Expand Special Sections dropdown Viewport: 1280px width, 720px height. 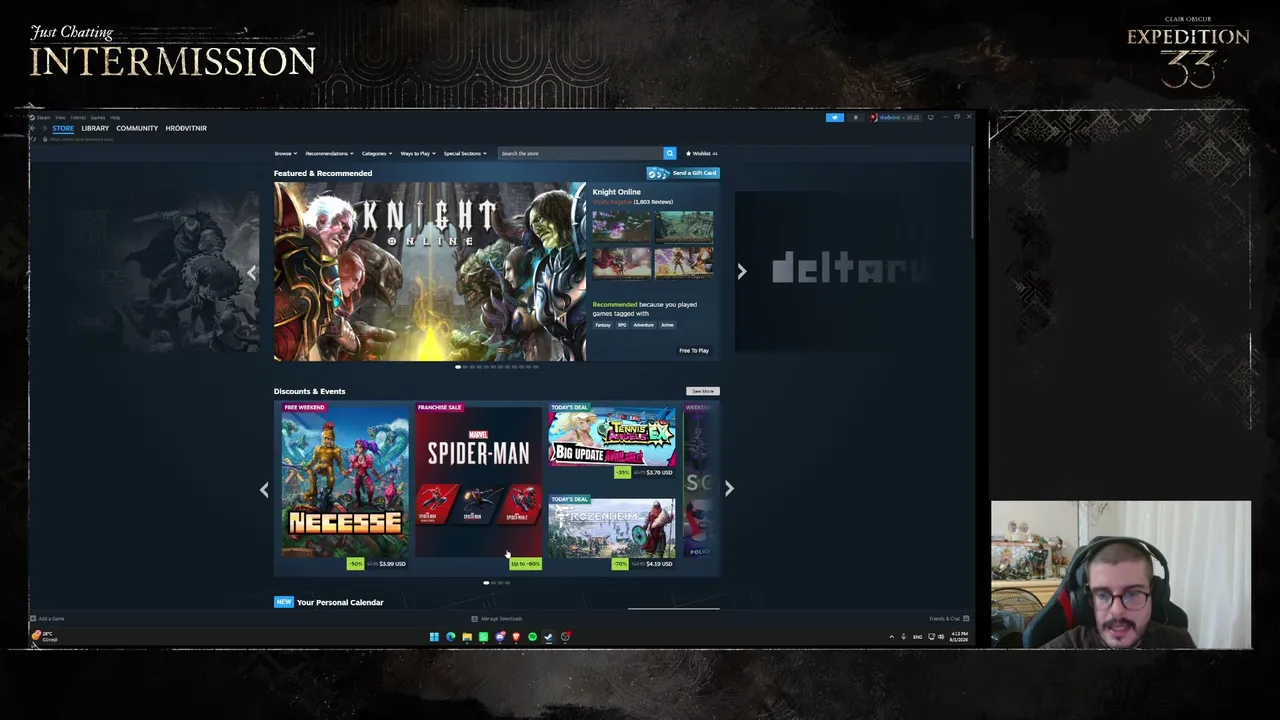point(465,153)
